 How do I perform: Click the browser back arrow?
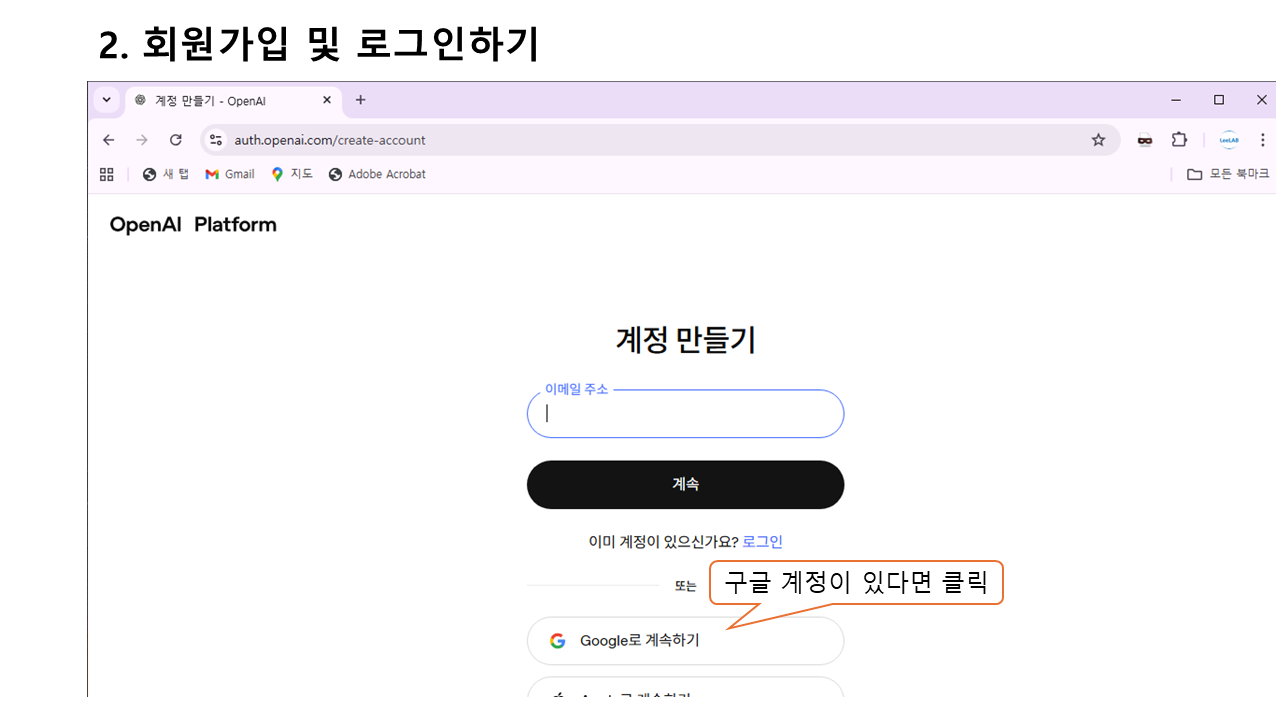[x=109, y=140]
